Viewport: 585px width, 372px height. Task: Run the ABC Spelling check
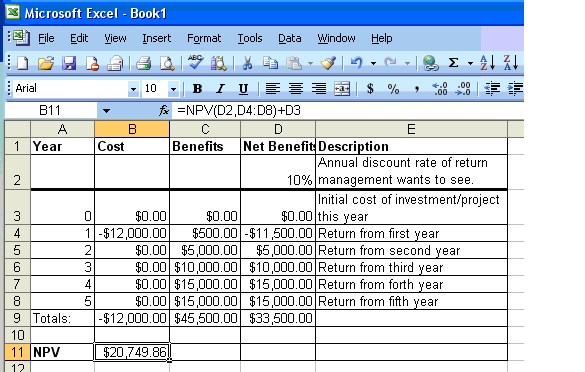point(195,62)
